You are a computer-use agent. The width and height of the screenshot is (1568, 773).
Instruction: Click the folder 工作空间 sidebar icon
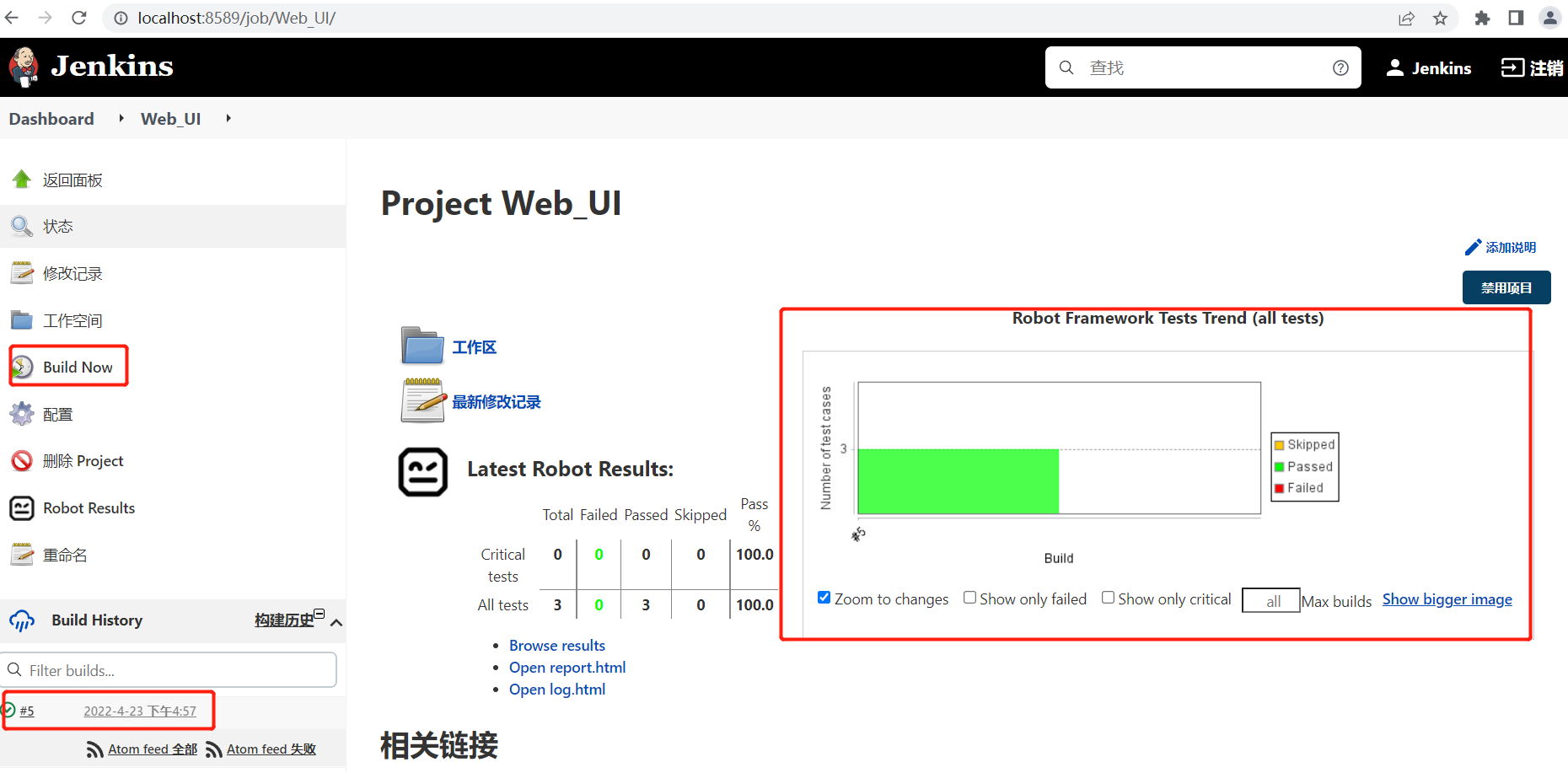(x=22, y=320)
